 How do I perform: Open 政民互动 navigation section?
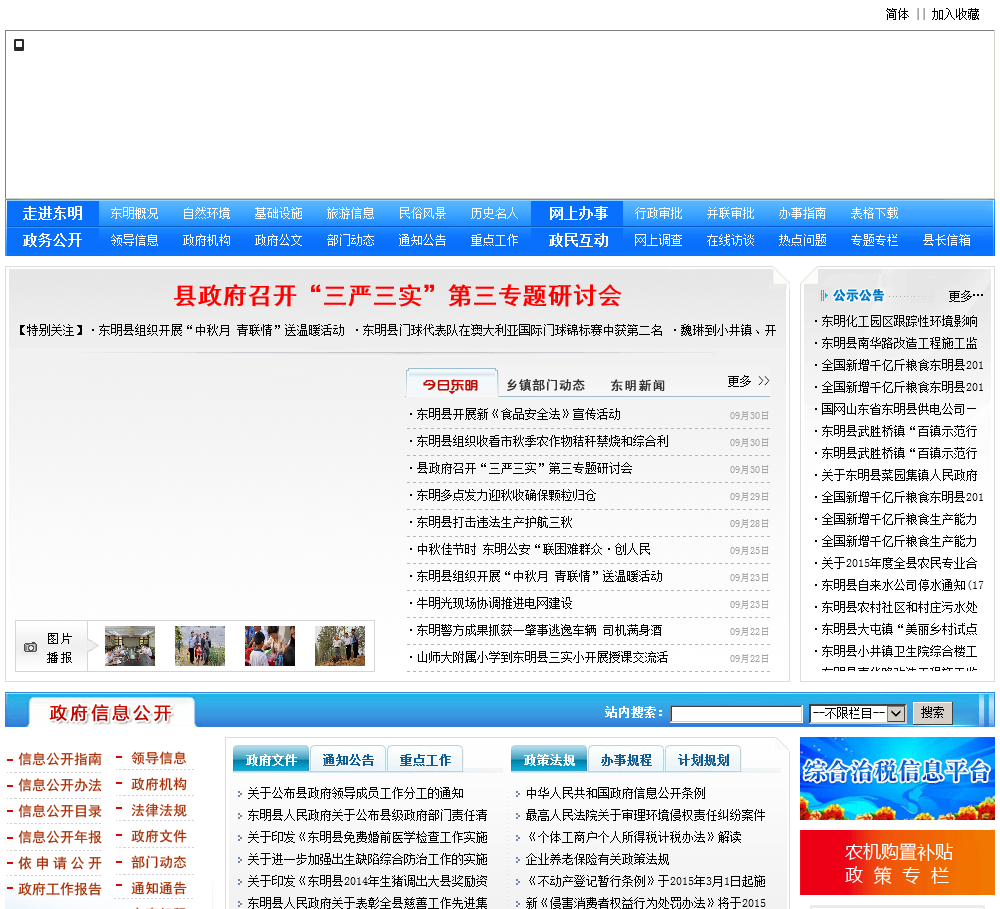tap(578, 240)
